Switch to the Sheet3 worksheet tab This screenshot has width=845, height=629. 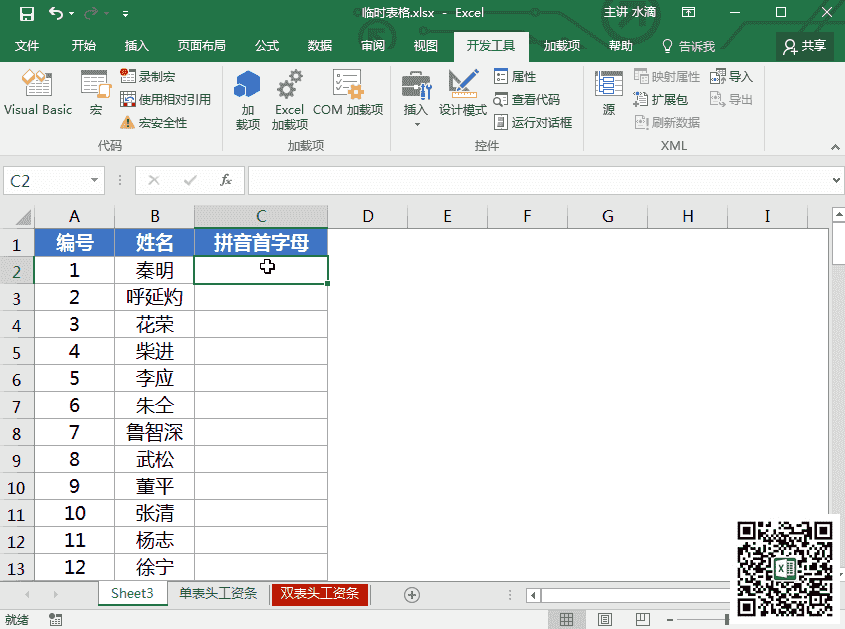133,593
